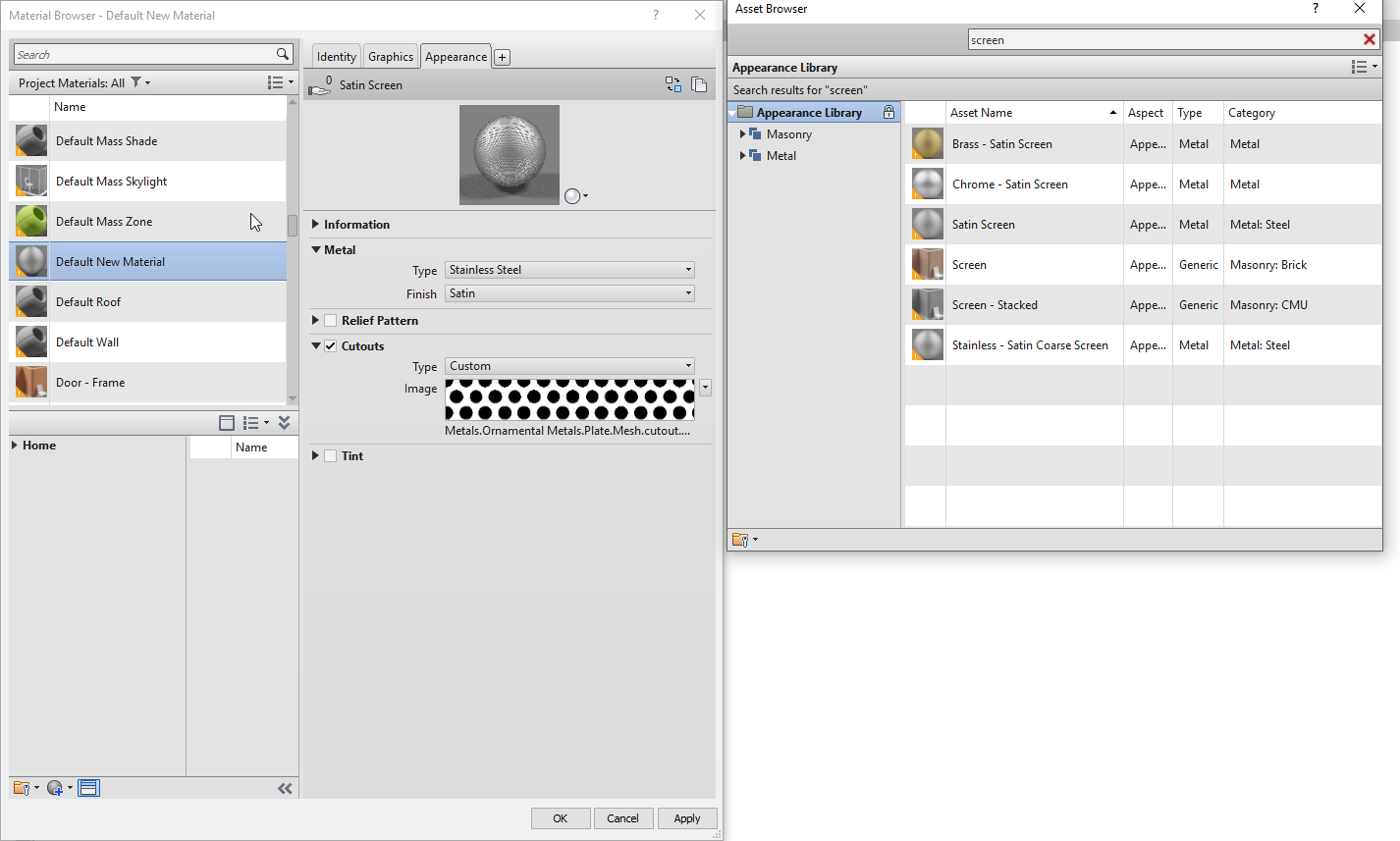Open the cutout image options dropdown arrow

click(x=705, y=388)
